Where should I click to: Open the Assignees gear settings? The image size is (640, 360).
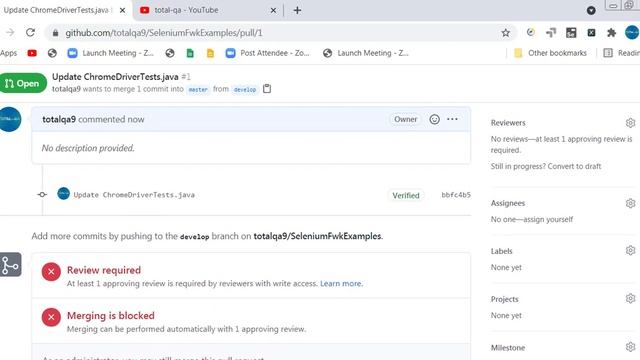coord(630,203)
